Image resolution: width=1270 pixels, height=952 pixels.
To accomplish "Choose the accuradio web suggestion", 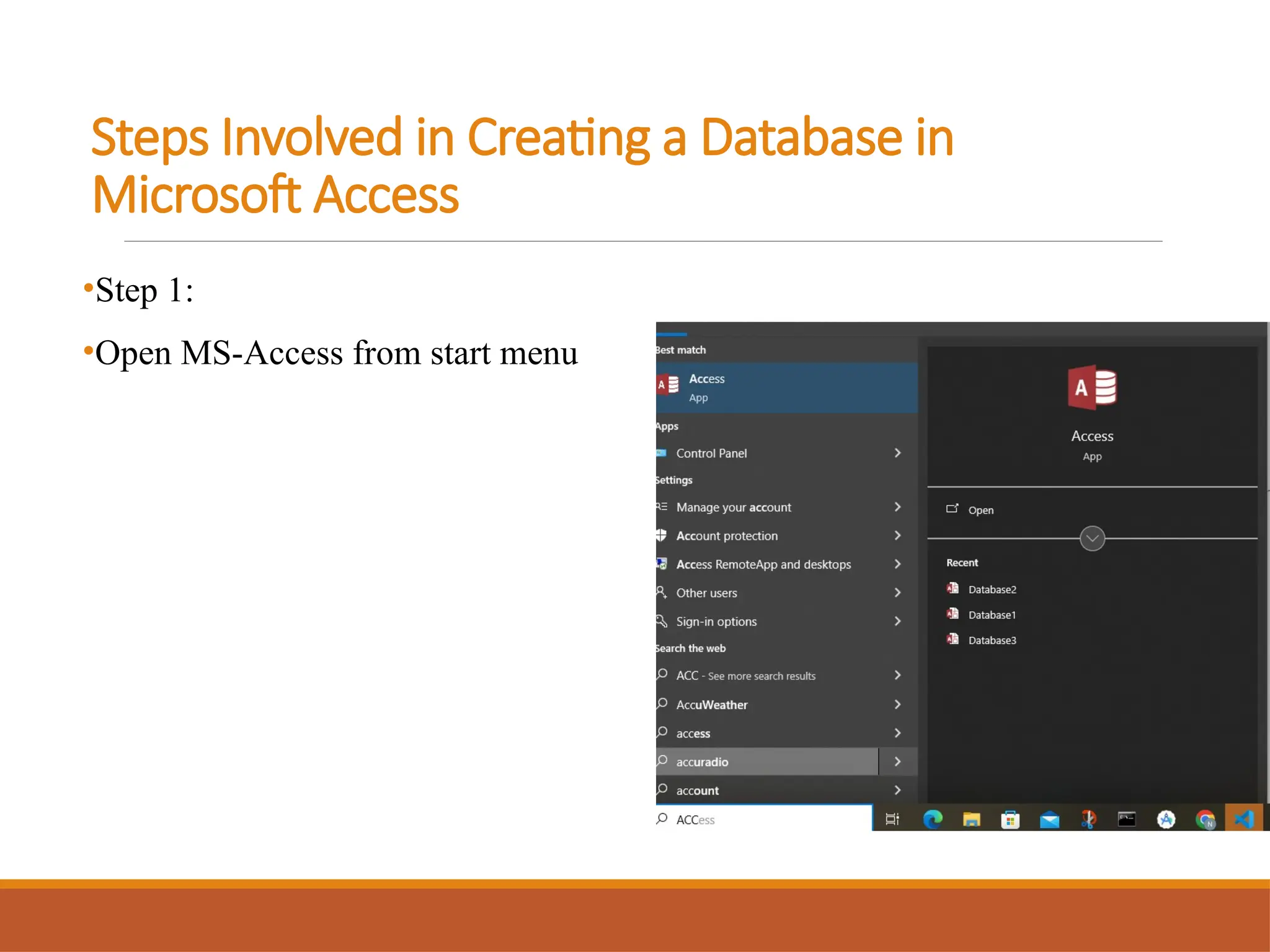I will point(767,762).
